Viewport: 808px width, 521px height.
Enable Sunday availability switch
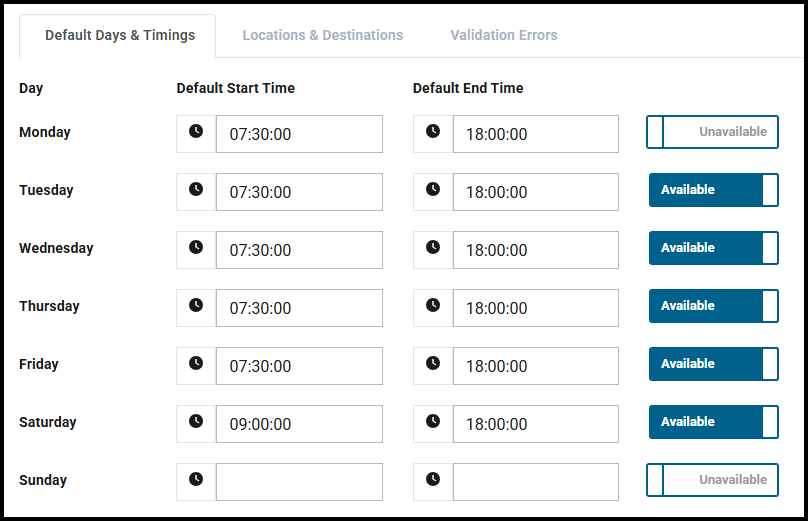coord(712,480)
